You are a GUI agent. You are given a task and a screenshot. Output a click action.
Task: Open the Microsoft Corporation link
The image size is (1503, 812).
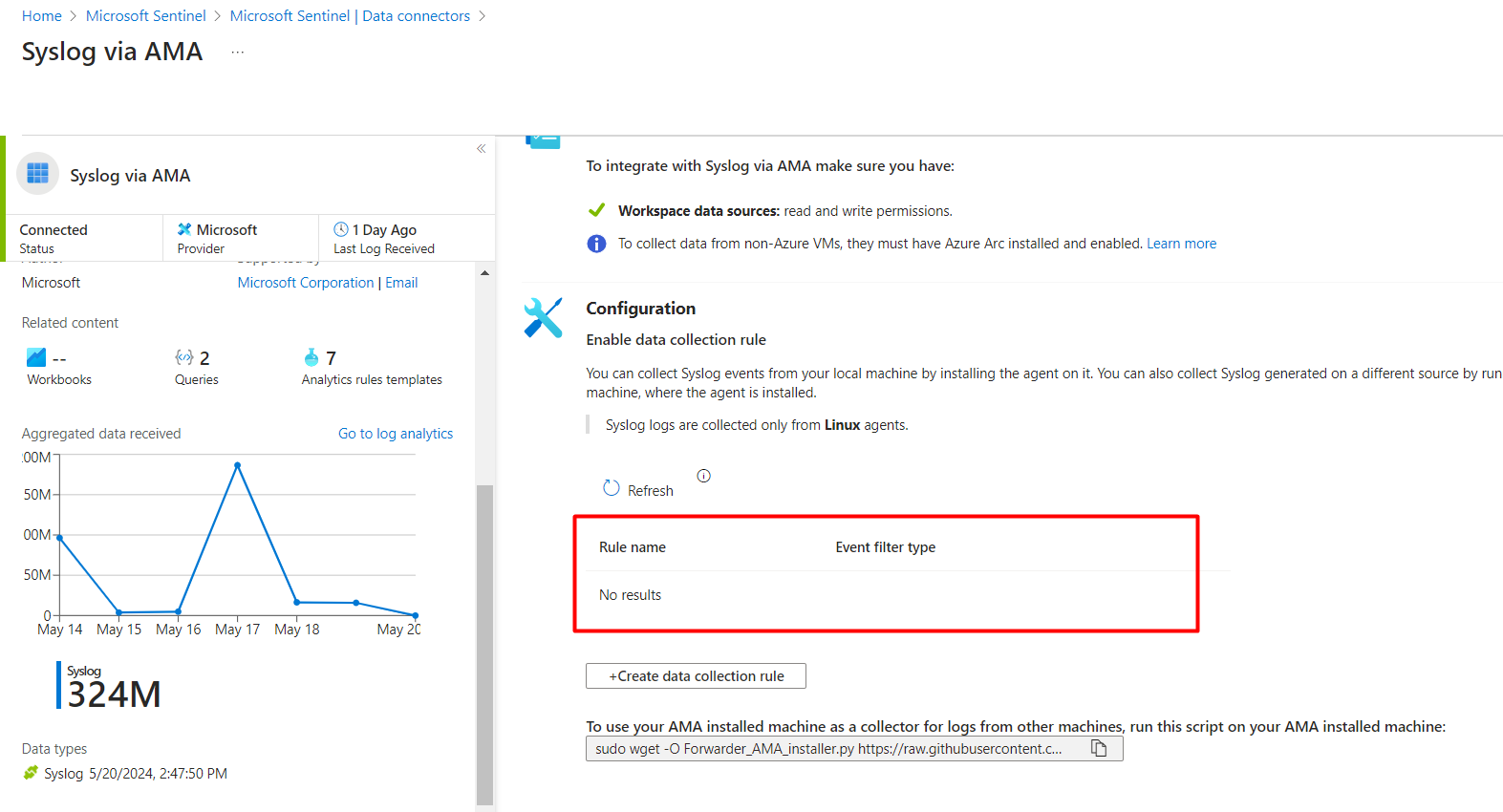tap(306, 283)
